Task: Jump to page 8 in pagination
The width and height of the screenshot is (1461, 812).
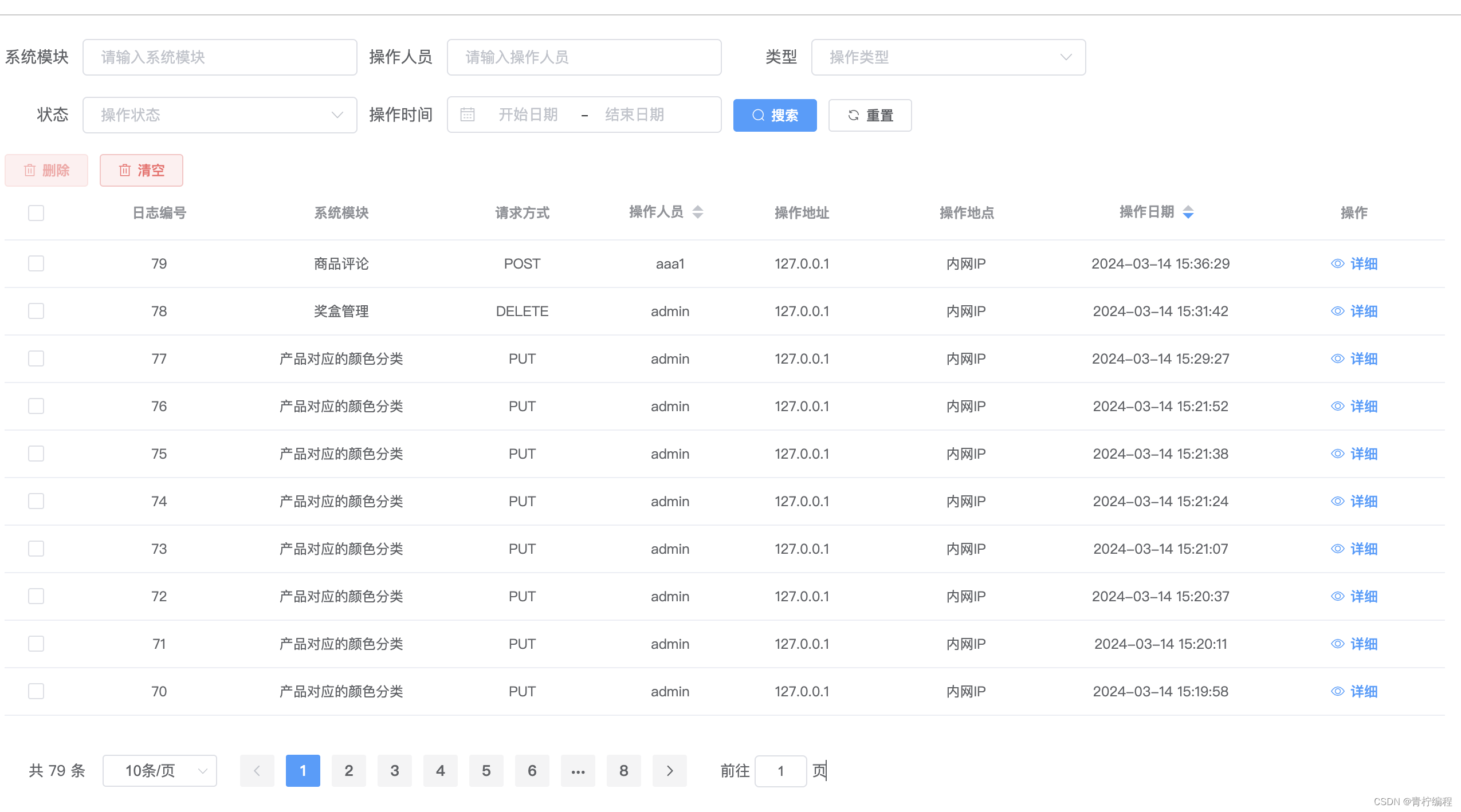Action: click(x=623, y=771)
